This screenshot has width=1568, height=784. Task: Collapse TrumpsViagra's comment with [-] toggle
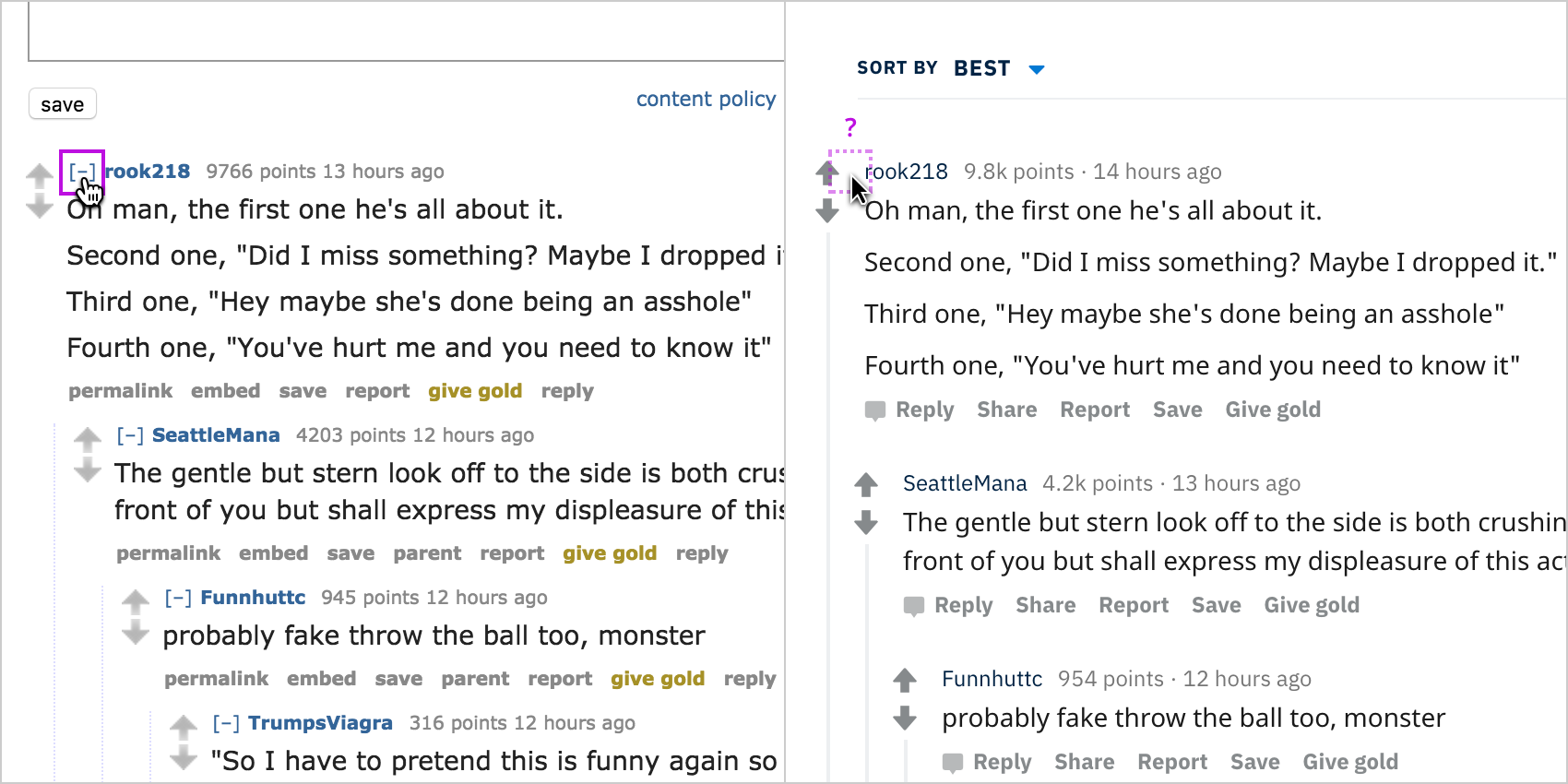click(x=226, y=723)
